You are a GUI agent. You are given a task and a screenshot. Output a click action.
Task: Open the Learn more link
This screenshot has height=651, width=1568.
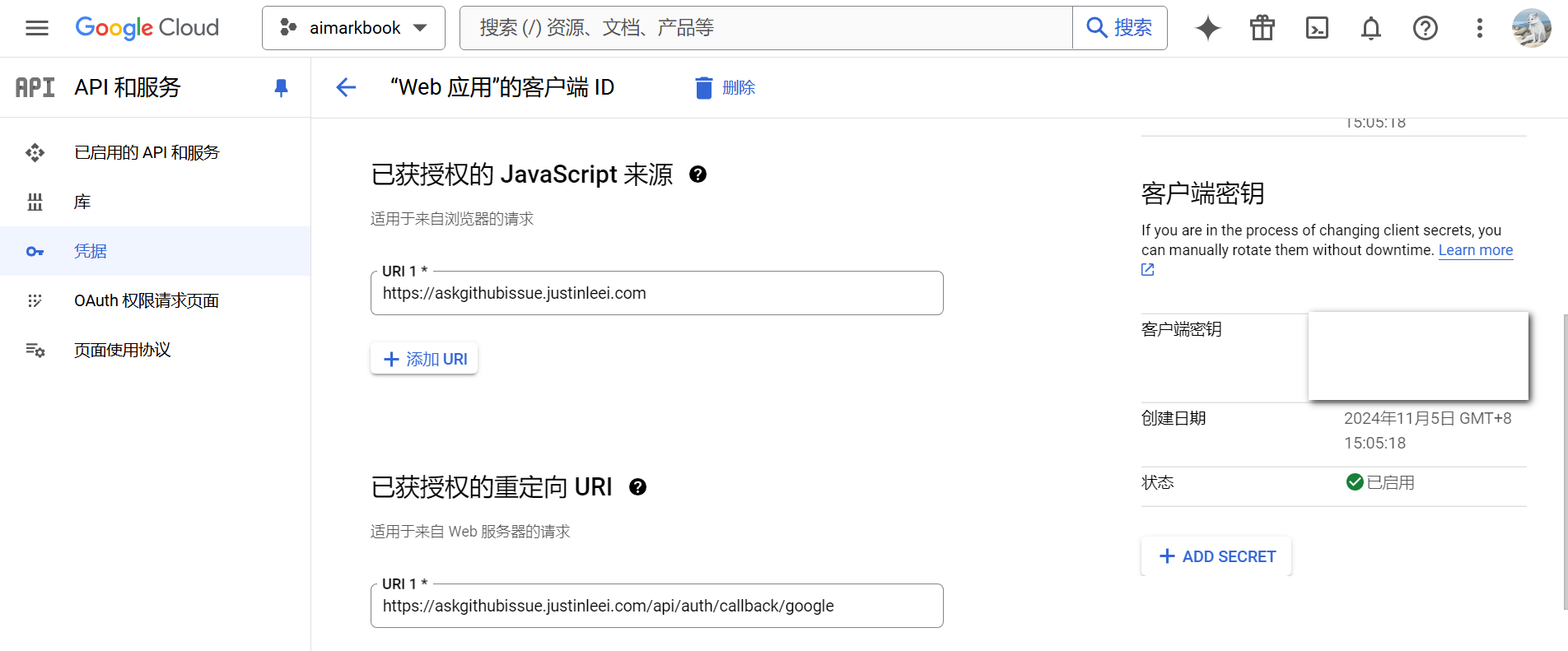tap(1475, 250)
